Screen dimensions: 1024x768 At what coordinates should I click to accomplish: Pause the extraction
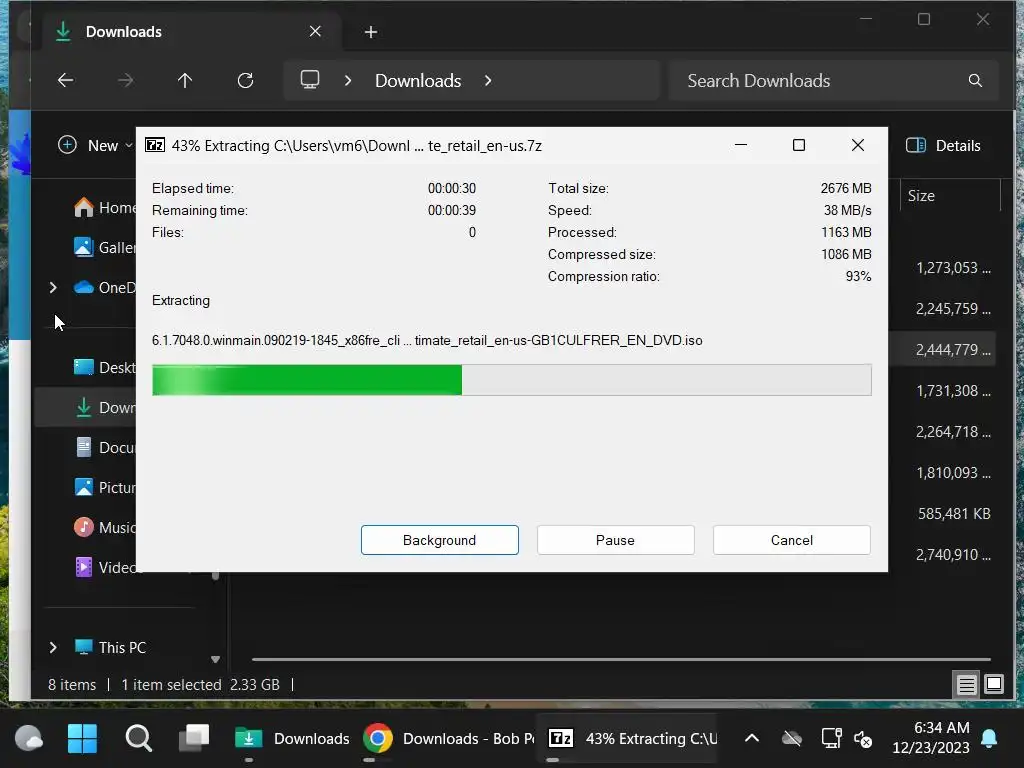point(615,540)
